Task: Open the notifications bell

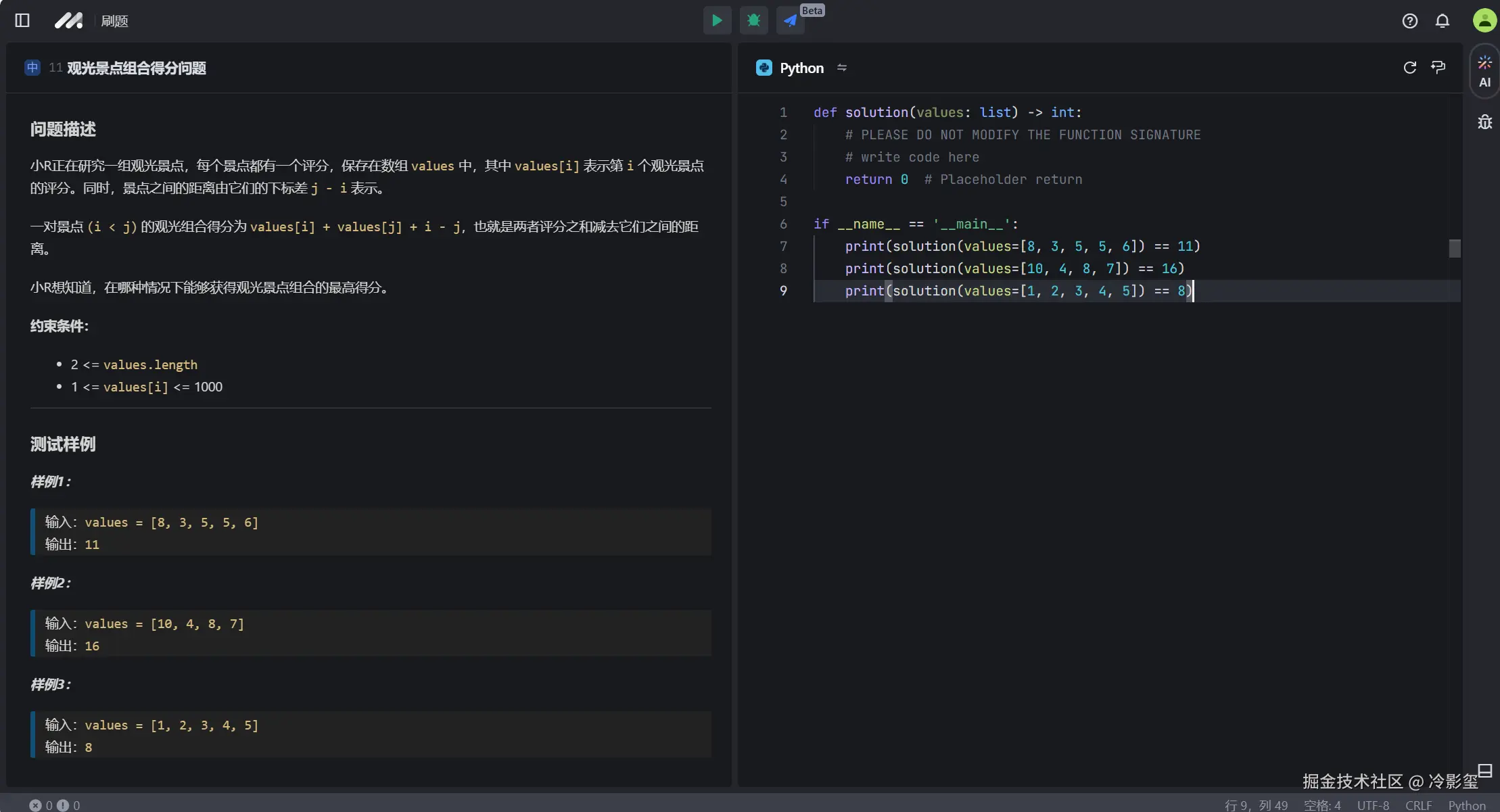Action: click(1442, 21)
